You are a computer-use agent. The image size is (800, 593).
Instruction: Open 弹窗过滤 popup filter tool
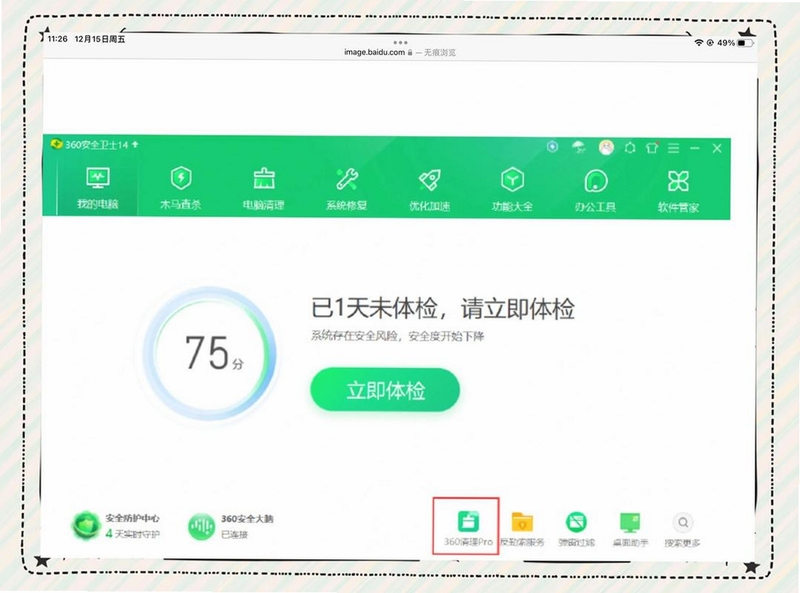[577, 529]
